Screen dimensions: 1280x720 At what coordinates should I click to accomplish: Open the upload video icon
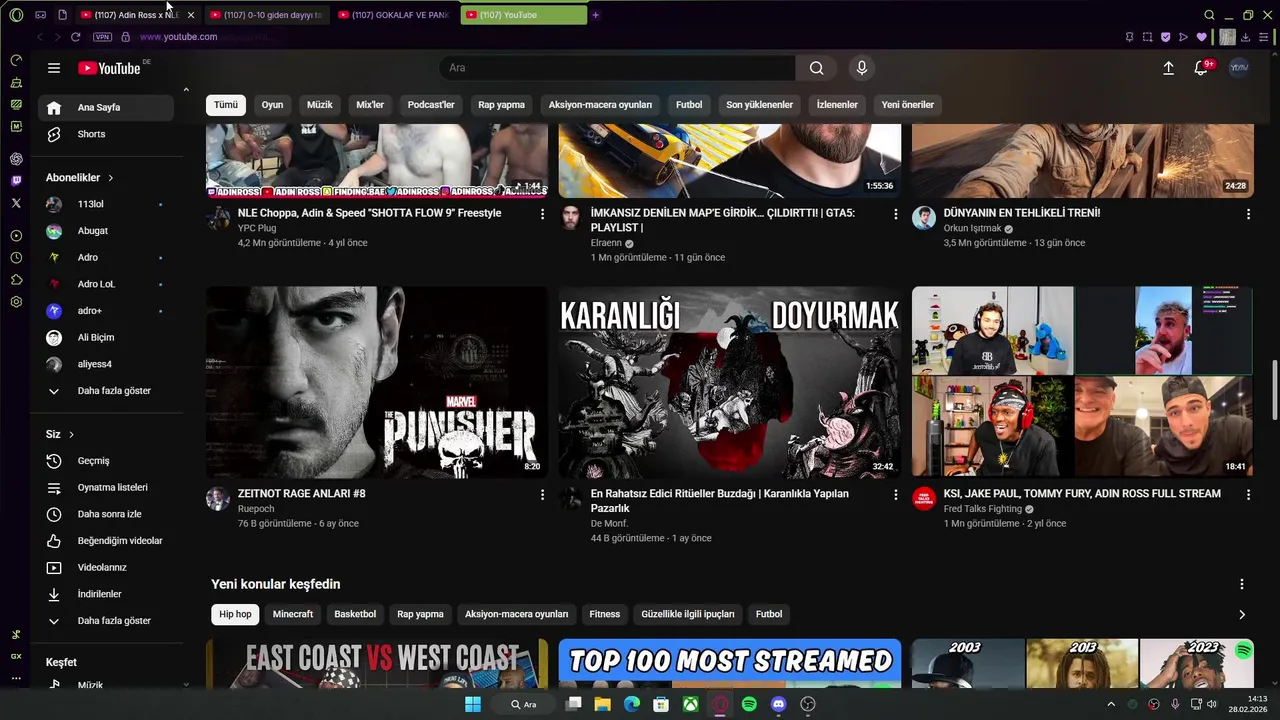1168,68
